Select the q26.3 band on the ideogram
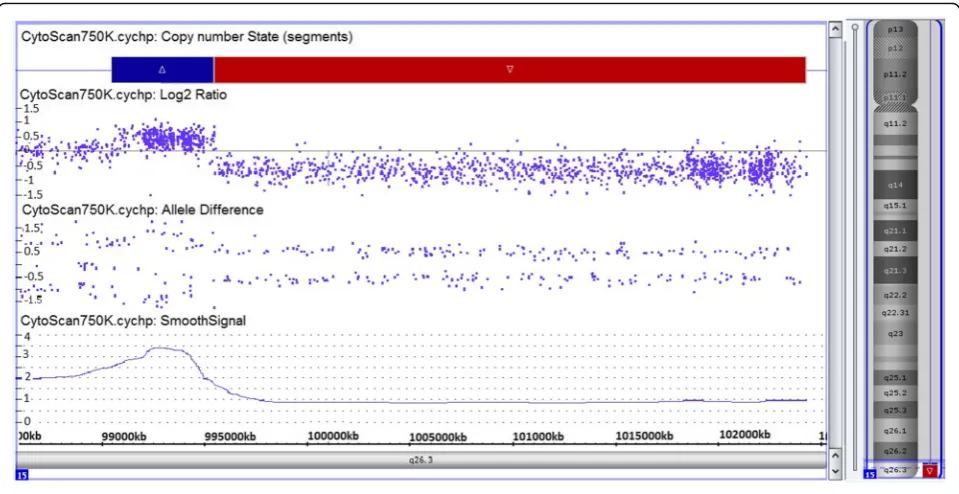Viewport: 959px width, 494px height. tap(895, 470)
